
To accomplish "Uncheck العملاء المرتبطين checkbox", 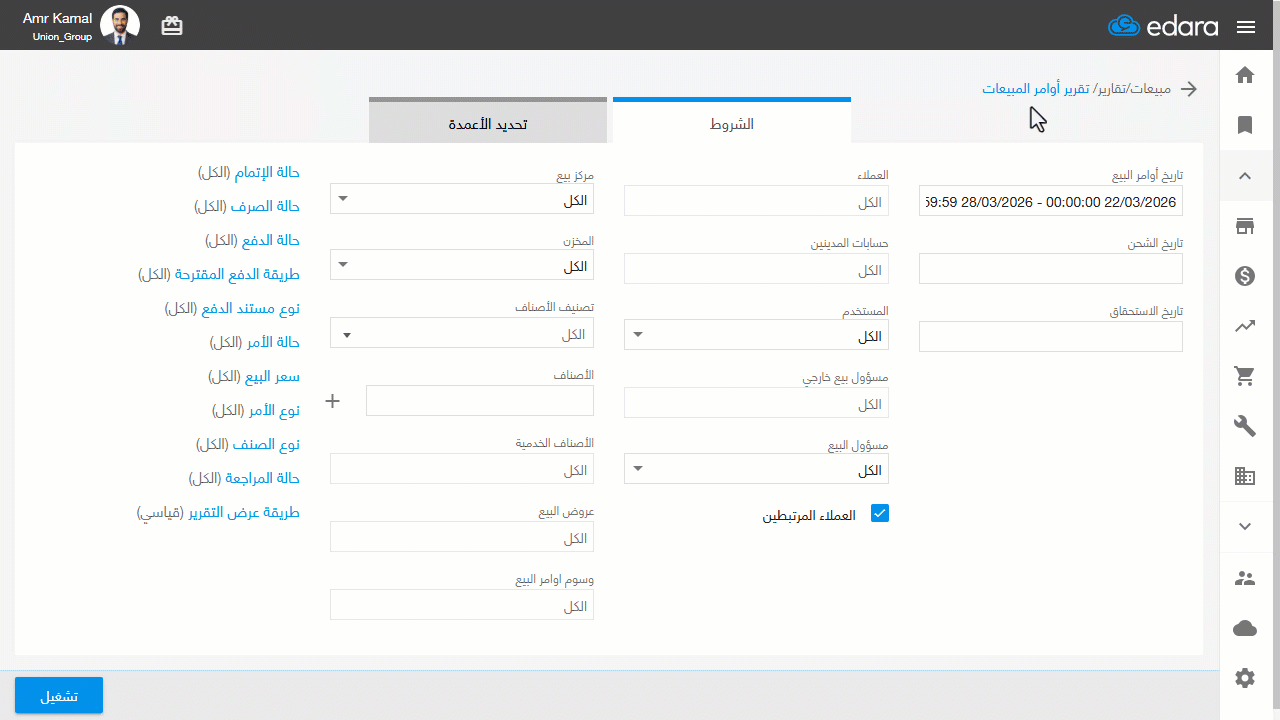I will 880,513.
